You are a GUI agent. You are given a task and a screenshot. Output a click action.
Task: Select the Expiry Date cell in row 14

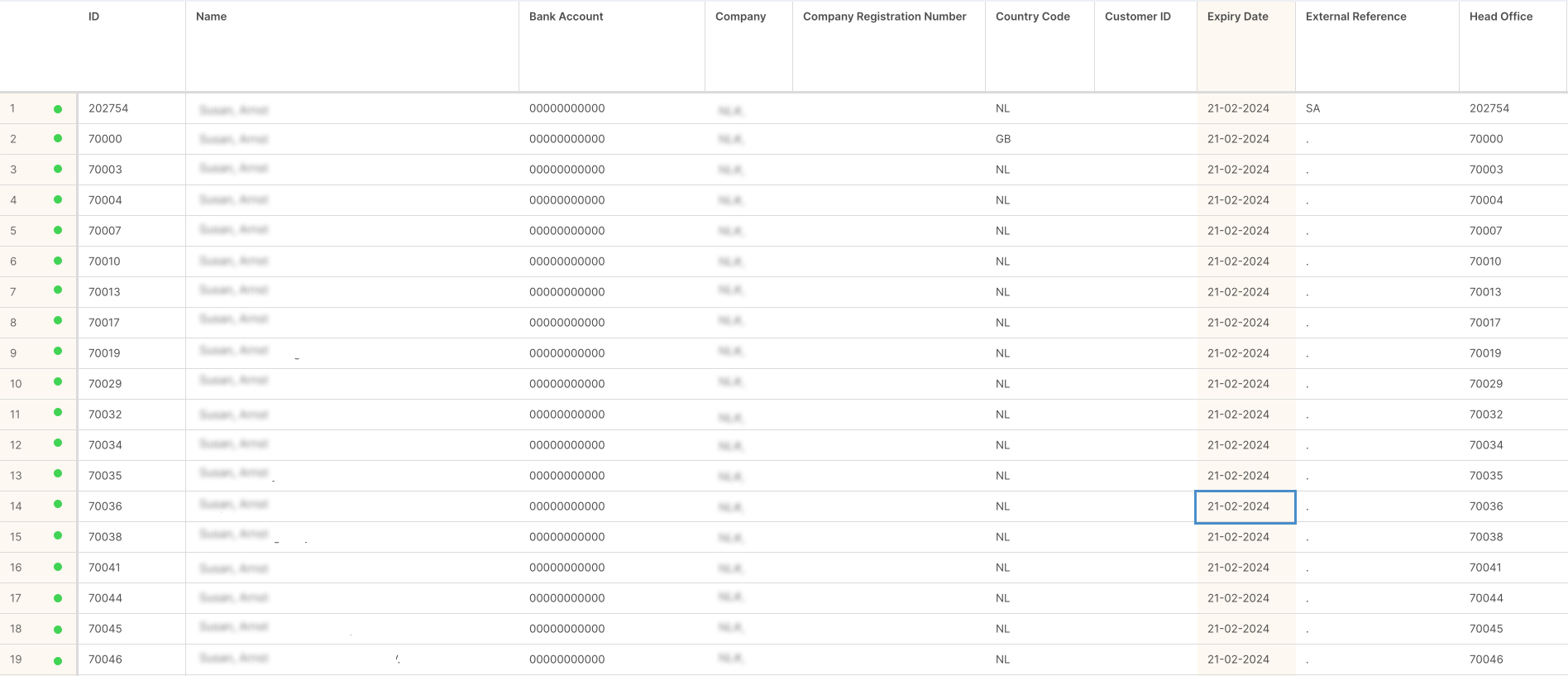(1245, 506)
